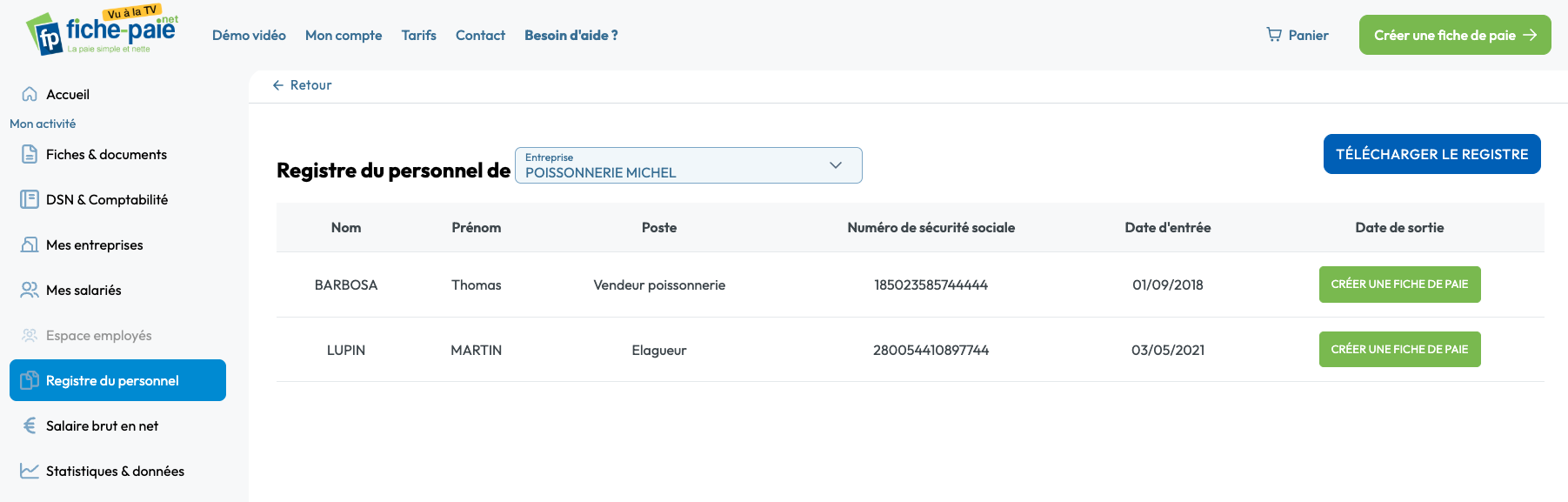Create a fiche de paie for LUPIN MARTIN
This screenshot has height=502, width=1568.
coord(1400,349)
